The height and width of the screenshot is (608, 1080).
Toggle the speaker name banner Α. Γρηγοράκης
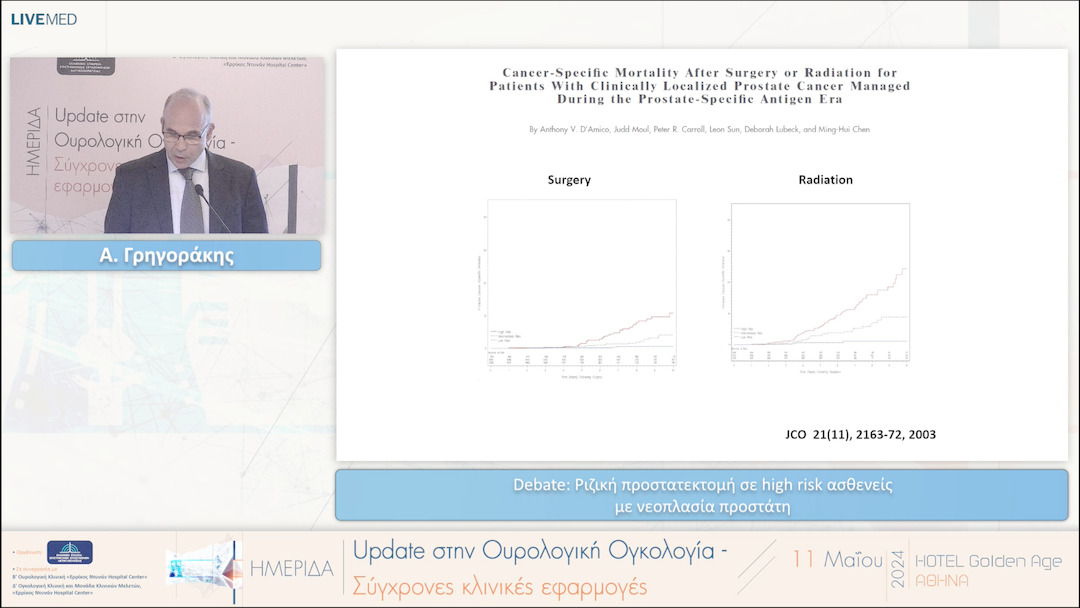(166, 255)
